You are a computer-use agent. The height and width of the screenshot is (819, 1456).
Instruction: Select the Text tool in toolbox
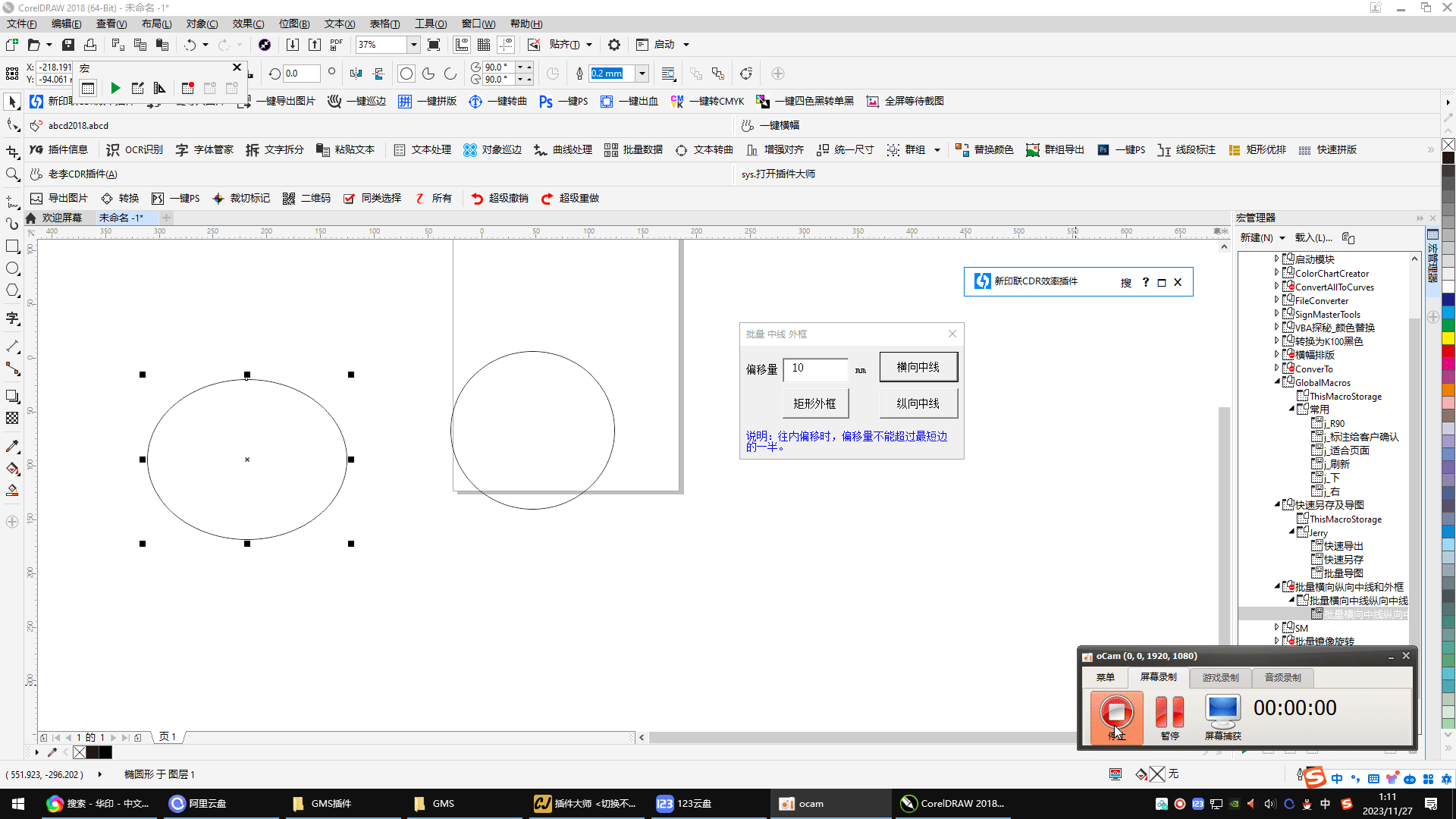coord(12,318)
